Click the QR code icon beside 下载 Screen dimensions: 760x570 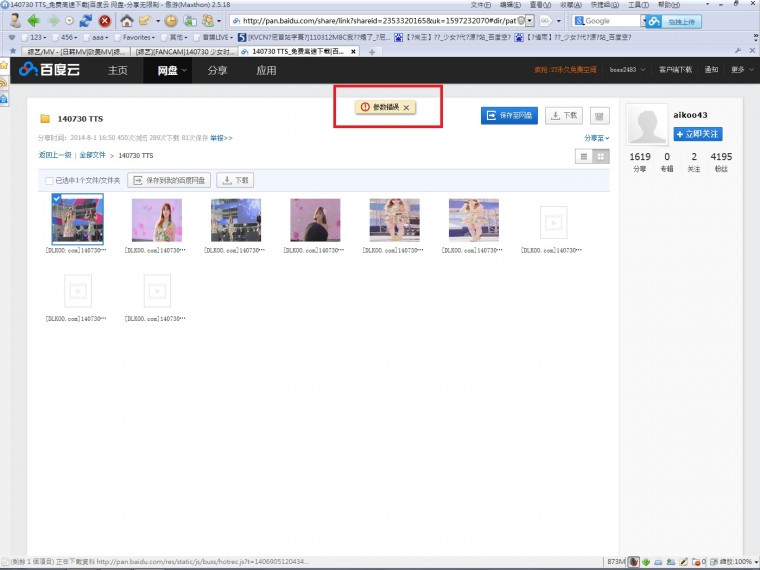[600, 116]
